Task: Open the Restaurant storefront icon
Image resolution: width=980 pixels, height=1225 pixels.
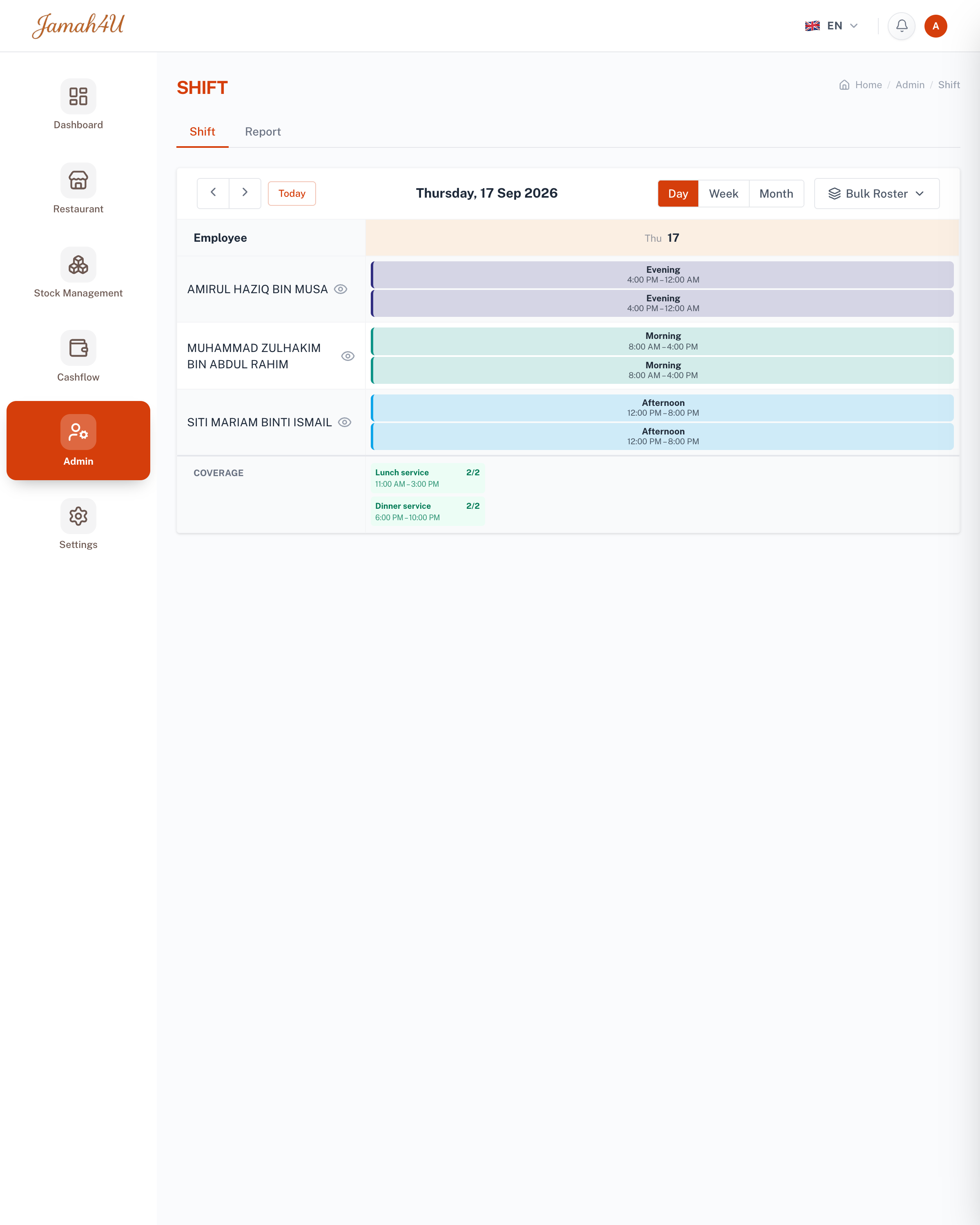Action: point(78,180)
